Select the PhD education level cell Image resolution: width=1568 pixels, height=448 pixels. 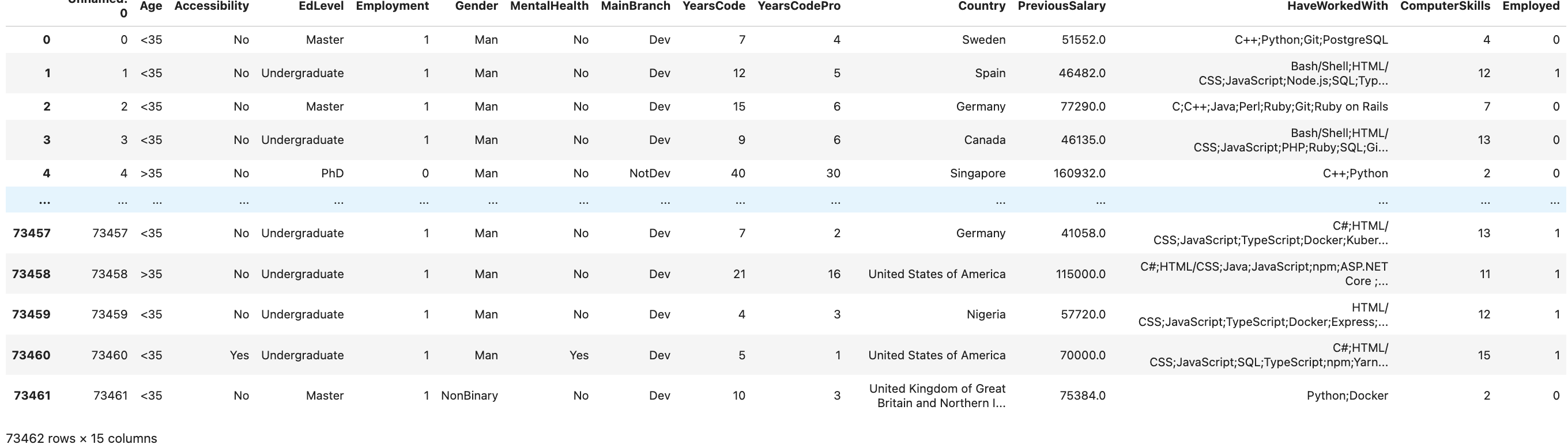point(331,173)
